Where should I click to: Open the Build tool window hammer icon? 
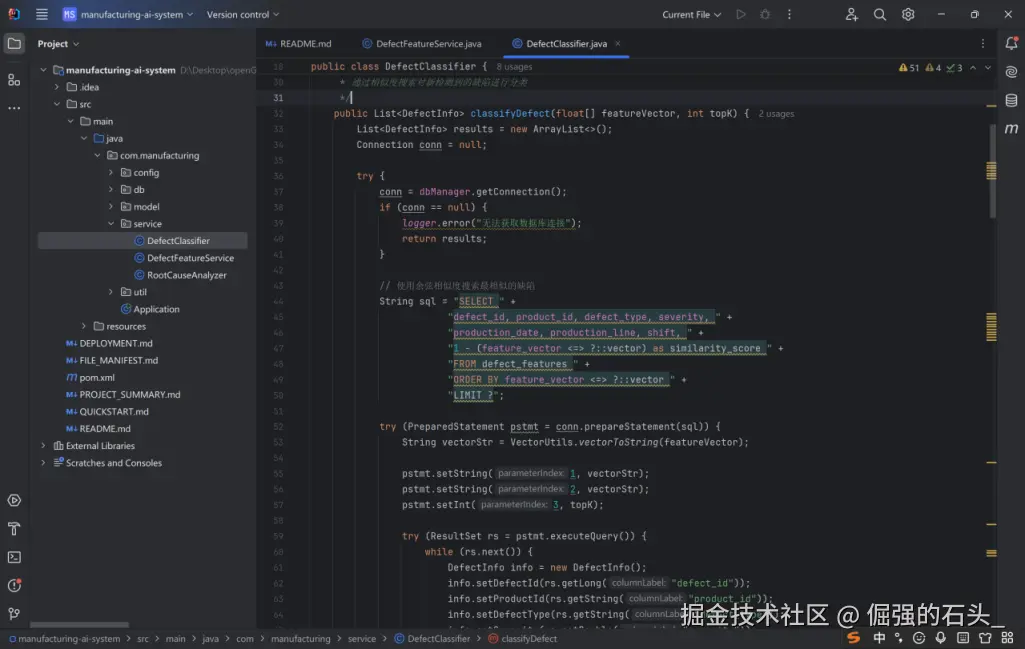14,529
